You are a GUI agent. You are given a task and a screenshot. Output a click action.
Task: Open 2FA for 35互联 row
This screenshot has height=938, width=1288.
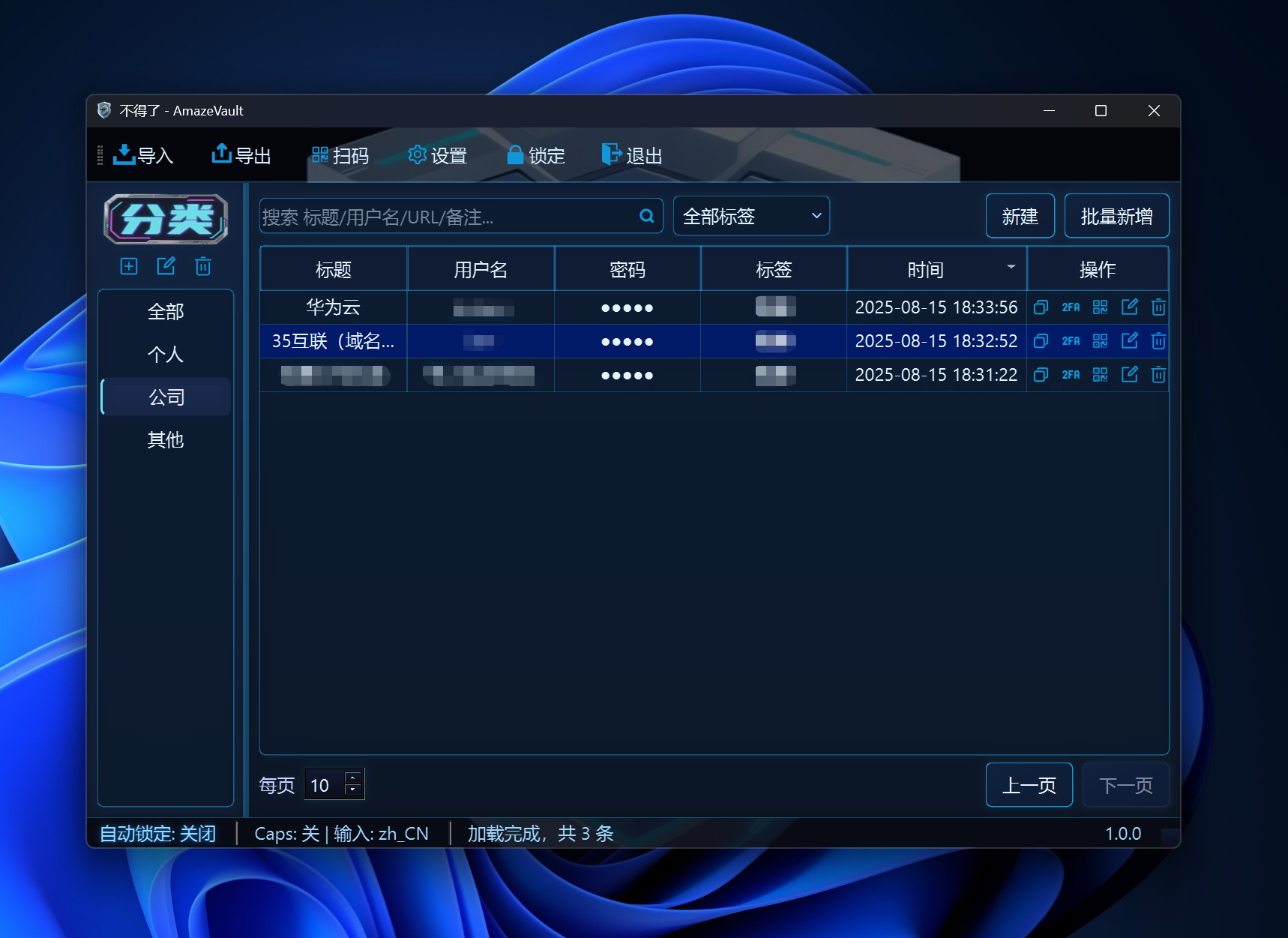tap(1071, 341)
